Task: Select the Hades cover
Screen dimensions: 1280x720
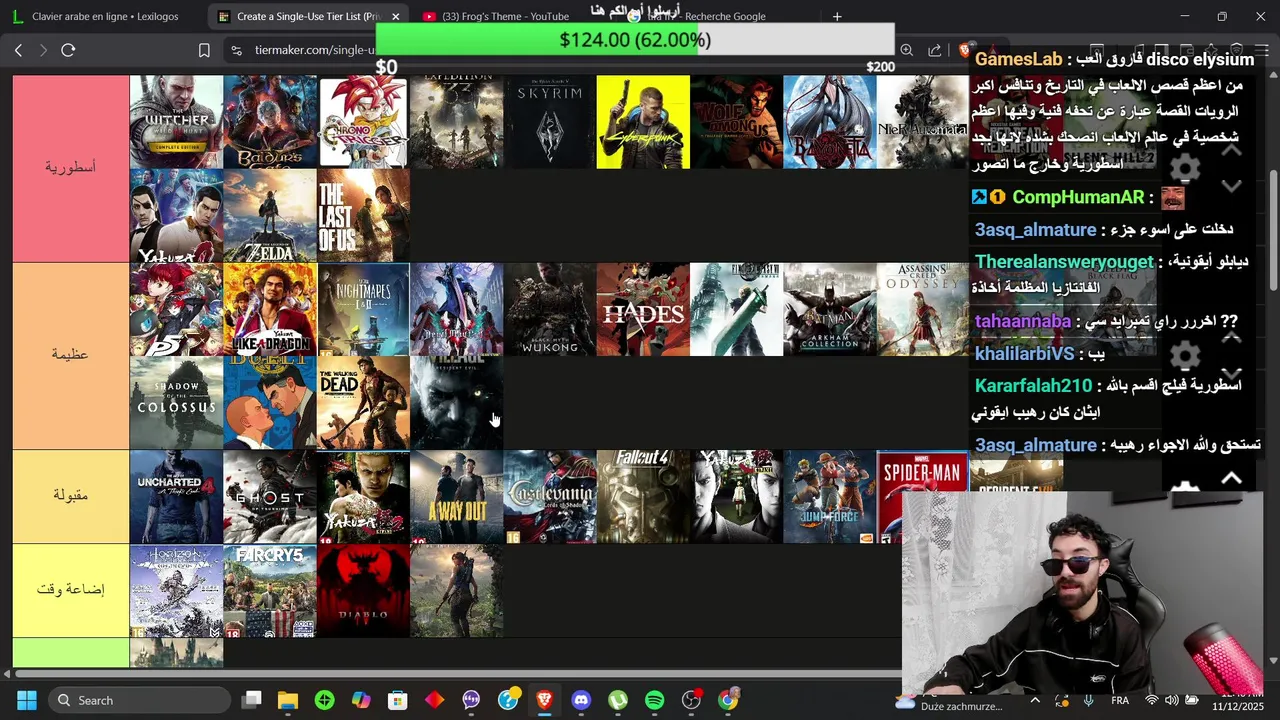Action: tap(643, 309)
